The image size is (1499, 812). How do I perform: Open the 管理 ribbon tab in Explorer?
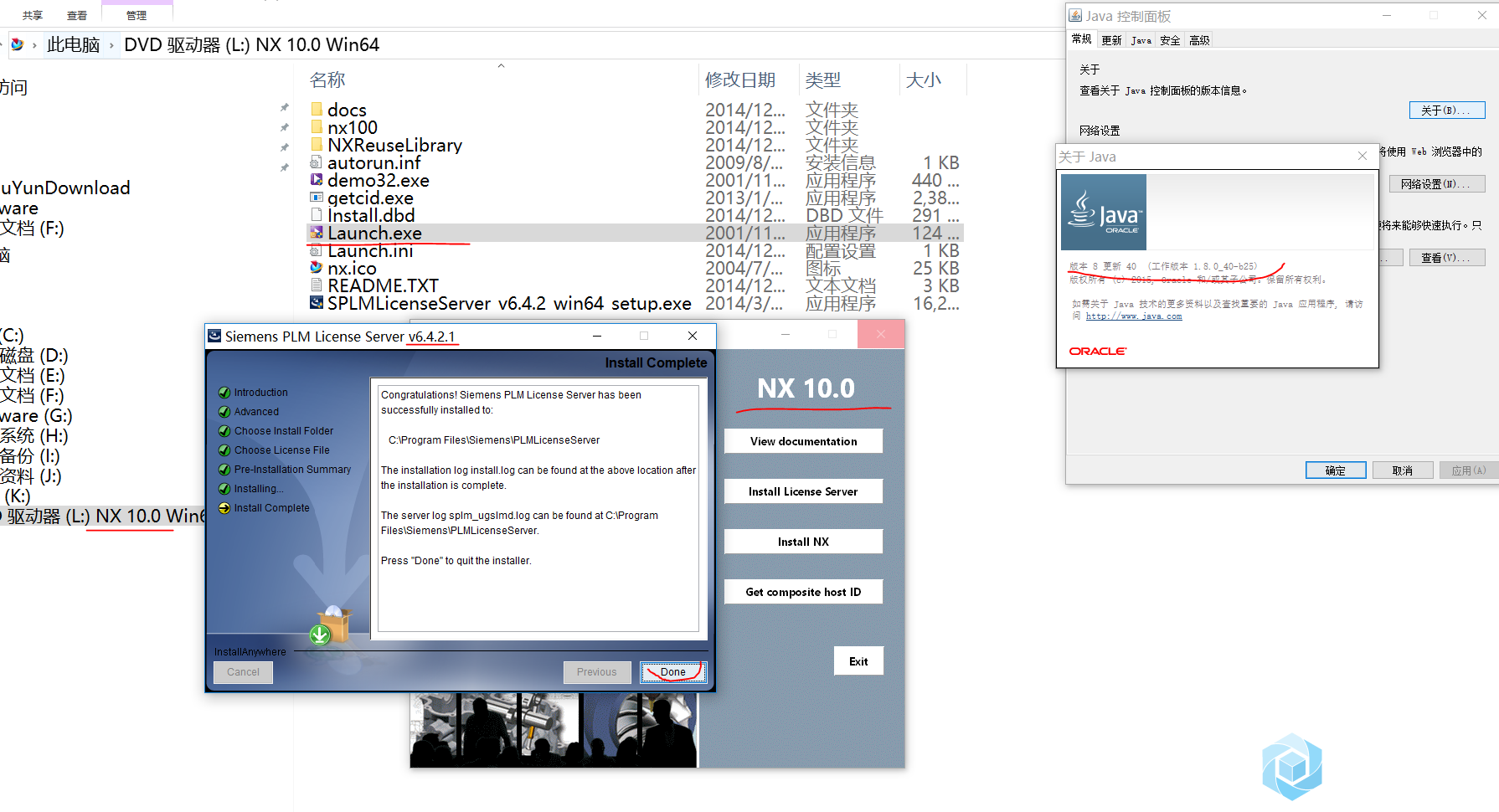(137, 15)
